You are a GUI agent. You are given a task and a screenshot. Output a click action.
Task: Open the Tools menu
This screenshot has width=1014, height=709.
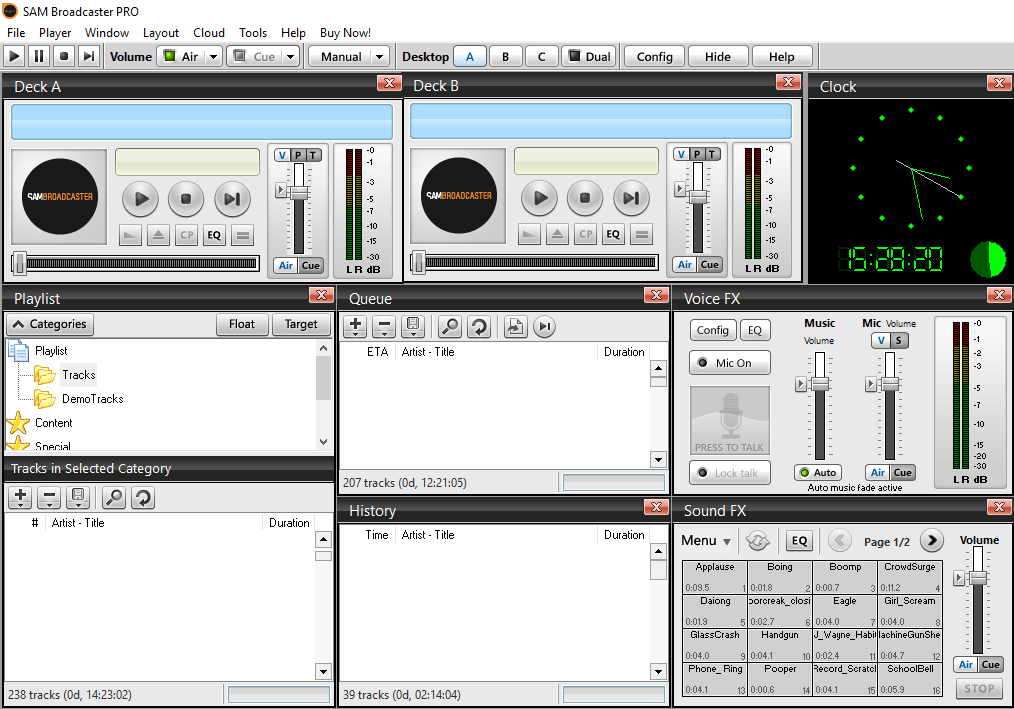coord(253,32)
